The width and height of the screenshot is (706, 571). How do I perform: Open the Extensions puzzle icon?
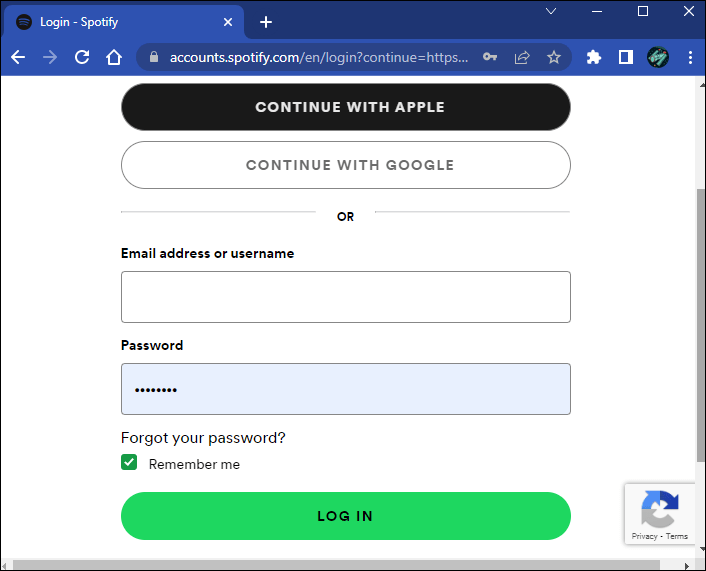594,57
